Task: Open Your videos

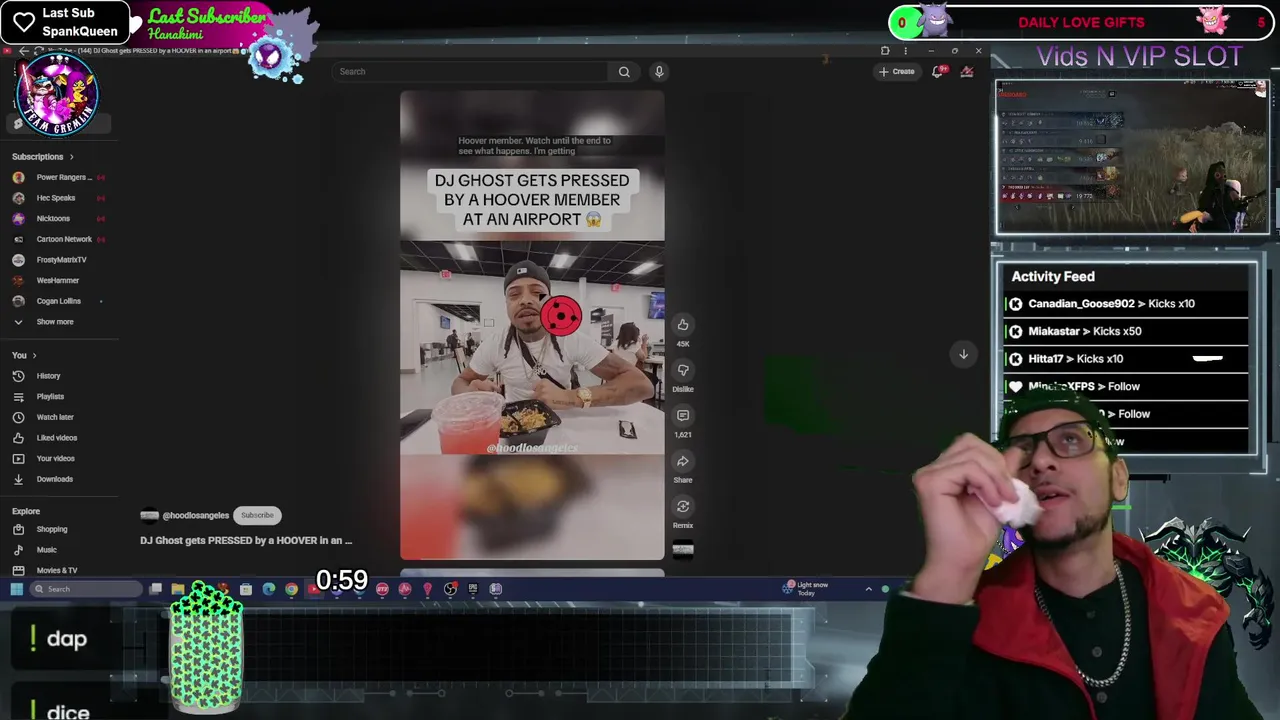Action: pos(45,458)
